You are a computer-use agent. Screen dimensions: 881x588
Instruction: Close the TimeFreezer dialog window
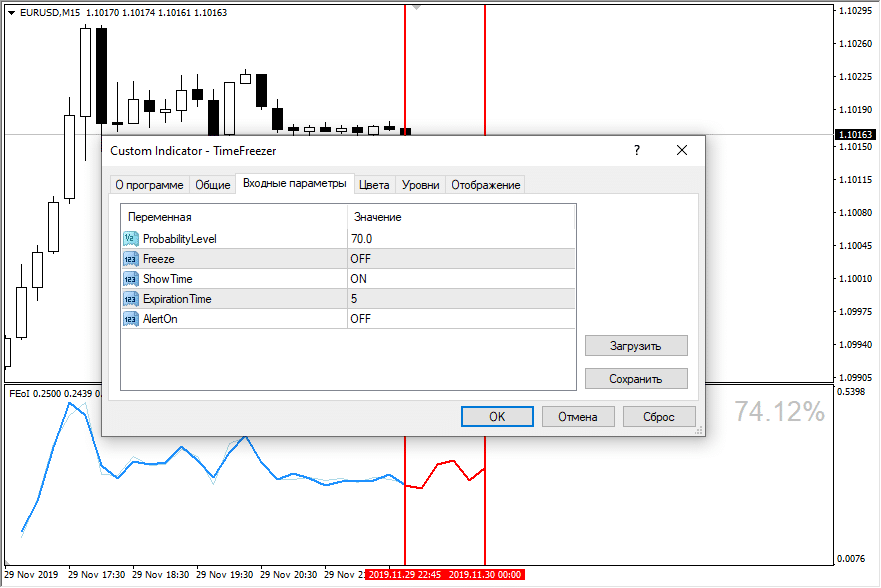(x=682, y=150)
